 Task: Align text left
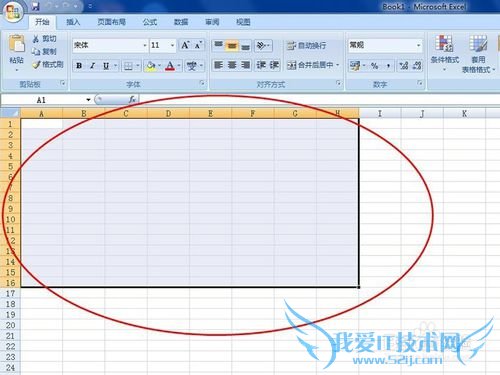[x=218, y=65]
